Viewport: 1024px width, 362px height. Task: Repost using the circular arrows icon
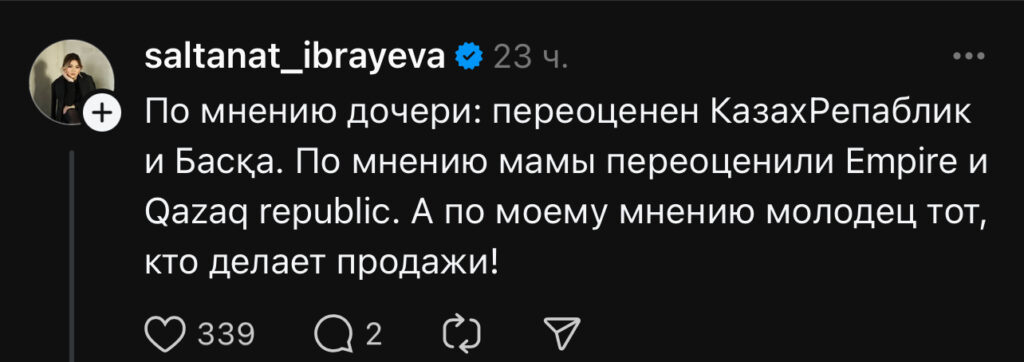(x=462, y=335)
